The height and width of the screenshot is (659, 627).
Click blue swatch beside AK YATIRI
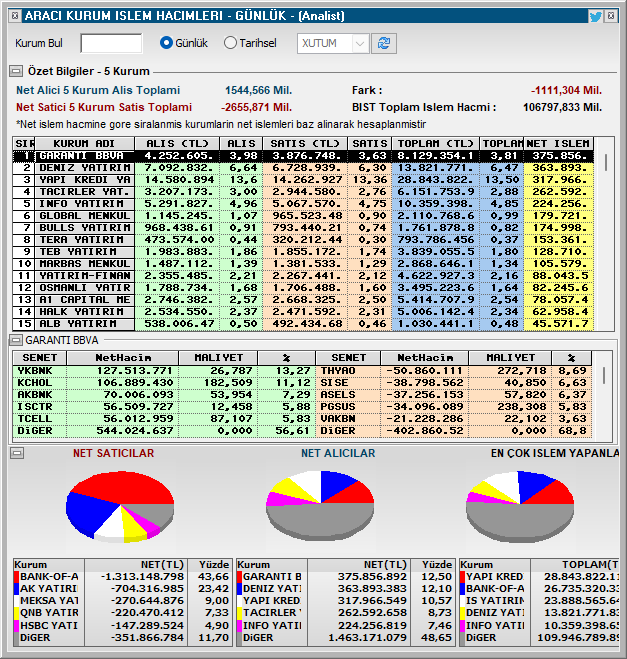[16, 589]
